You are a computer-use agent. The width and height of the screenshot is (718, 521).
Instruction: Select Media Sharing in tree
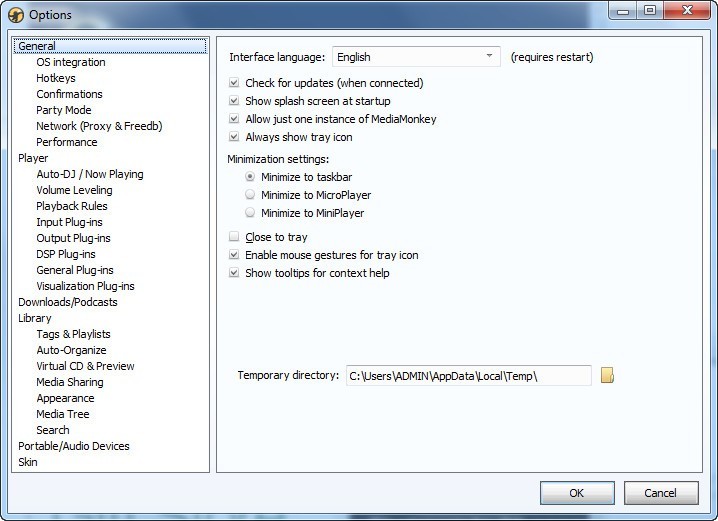click(70, 383)
